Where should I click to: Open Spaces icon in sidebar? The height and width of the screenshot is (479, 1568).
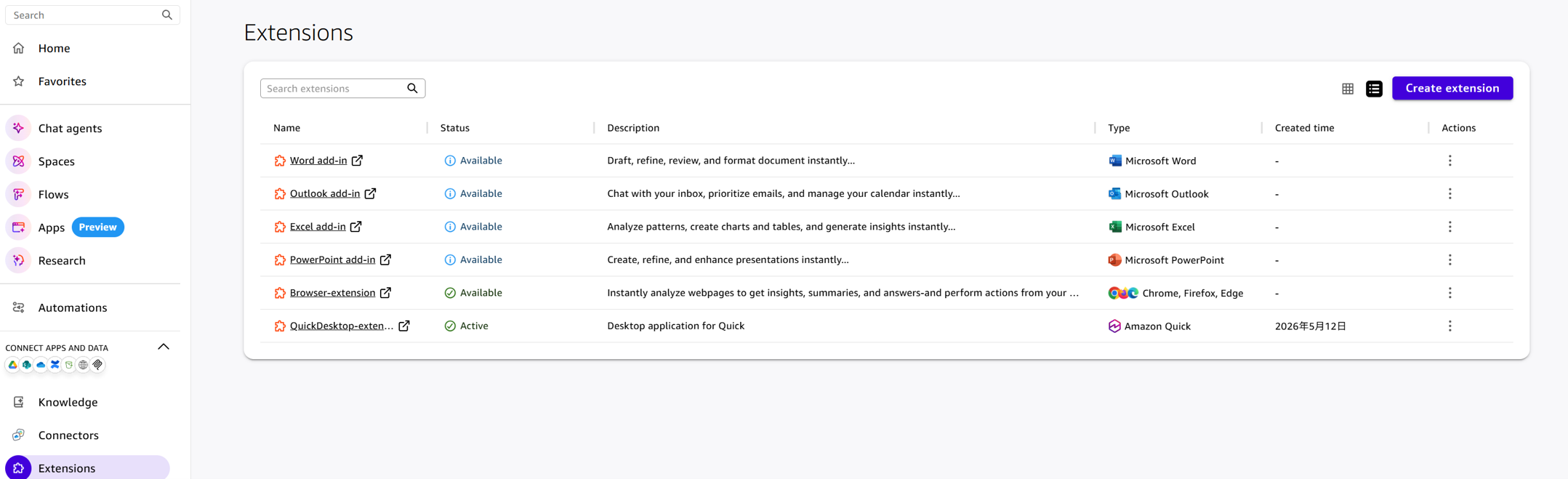point(19,161)
